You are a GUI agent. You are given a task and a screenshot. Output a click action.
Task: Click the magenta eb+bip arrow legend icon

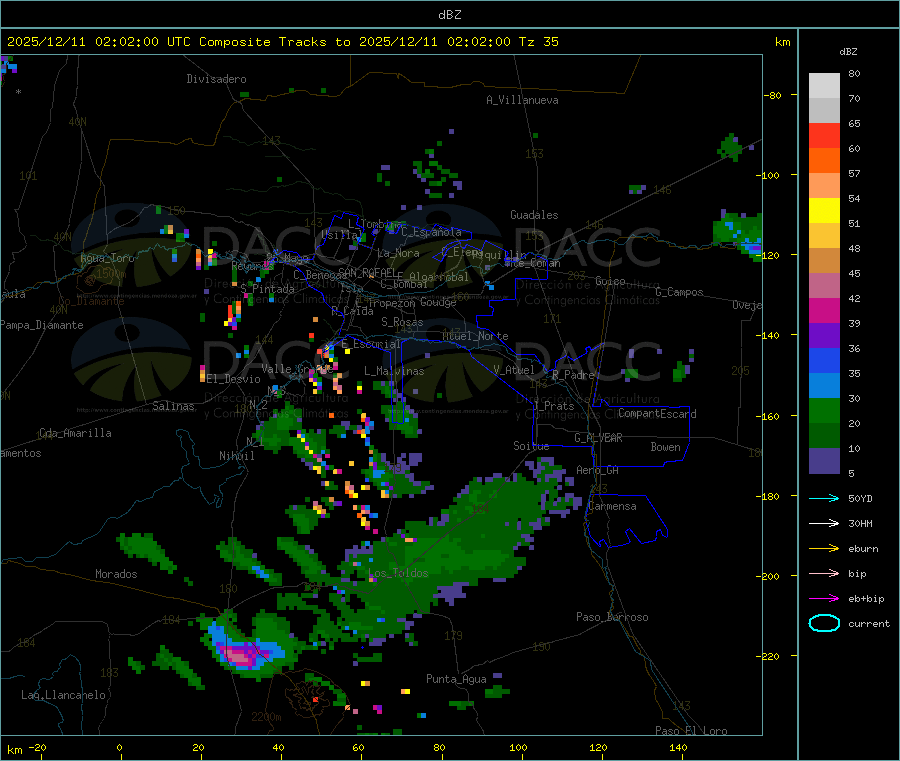(824, 599)
